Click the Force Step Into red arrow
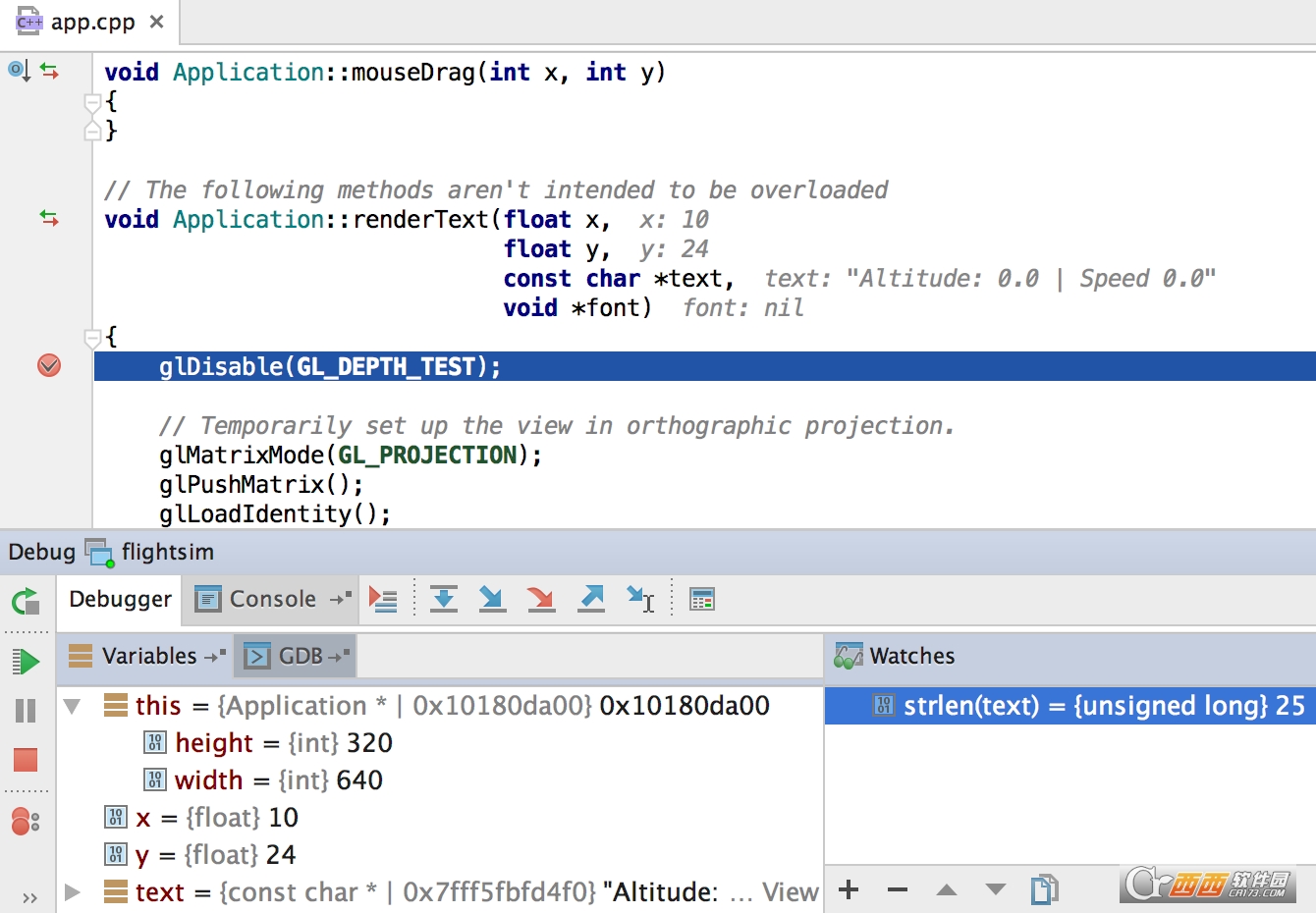Image resolution: width=1316 pixels, height=913 pixels. coord(541,599)
